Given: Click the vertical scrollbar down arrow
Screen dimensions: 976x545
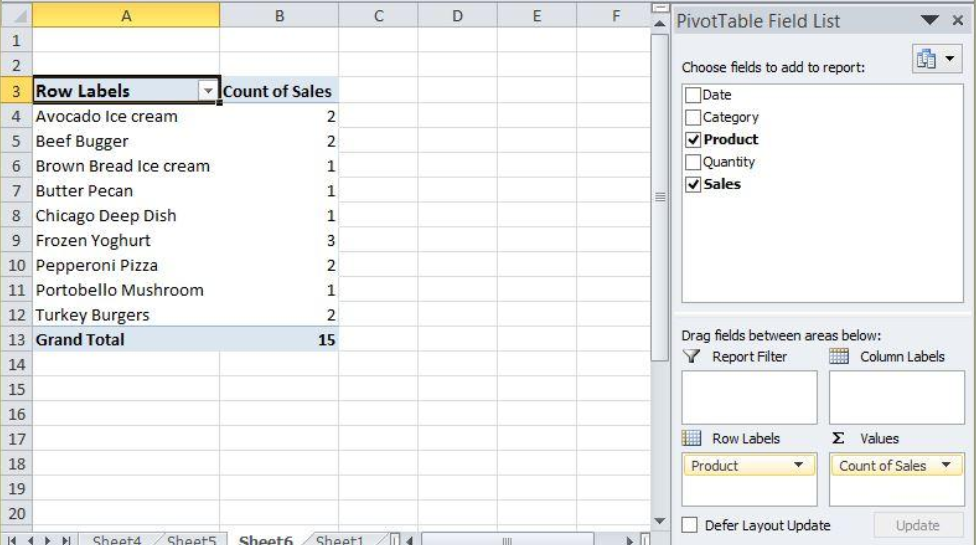Looking at the screenshot, I should click(659, 521).
